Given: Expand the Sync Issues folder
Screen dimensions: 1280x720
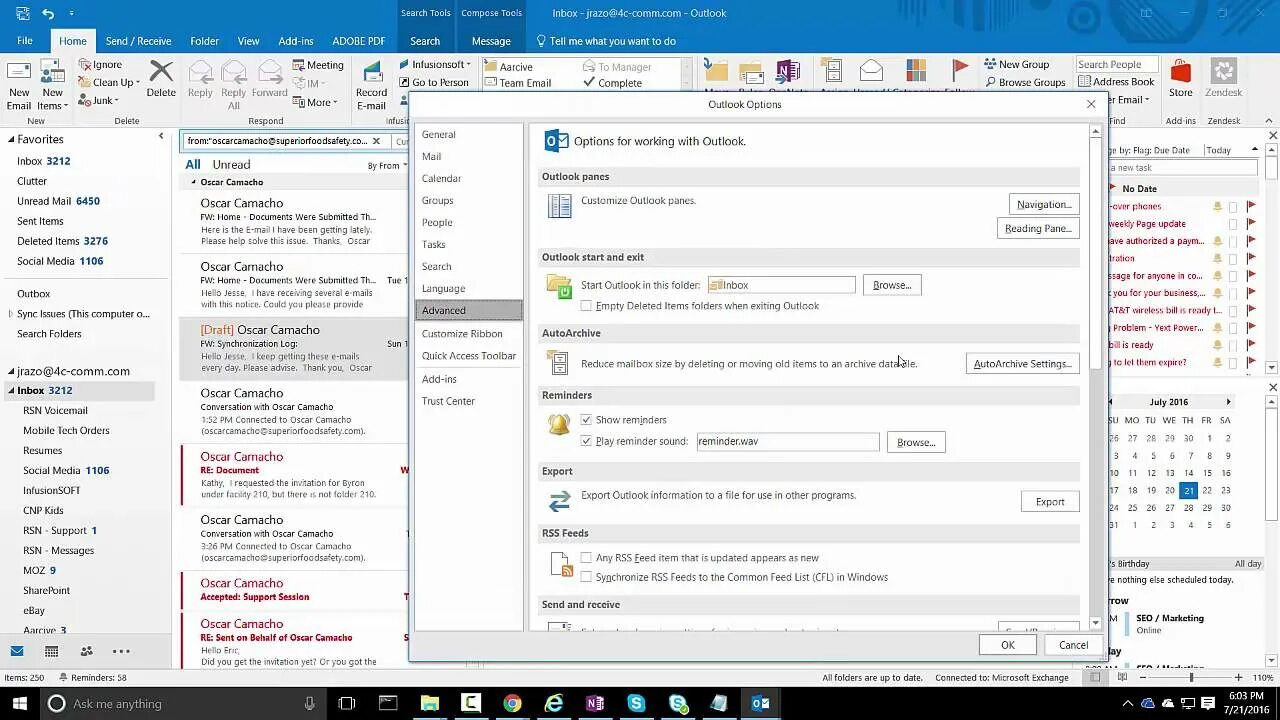Looking at the screenshot, I should point(11,314).
